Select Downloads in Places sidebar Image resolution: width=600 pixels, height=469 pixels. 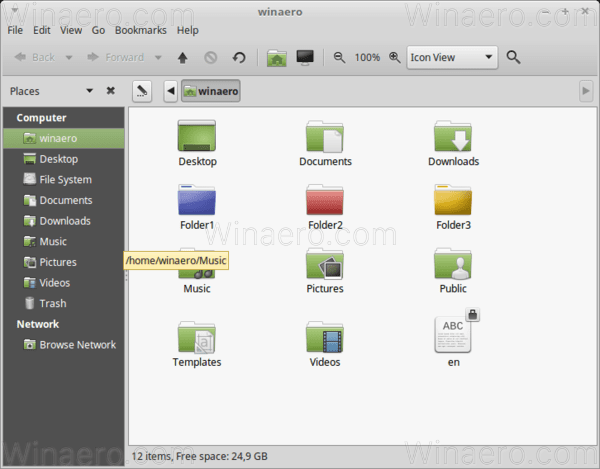[x=64, y=221]
